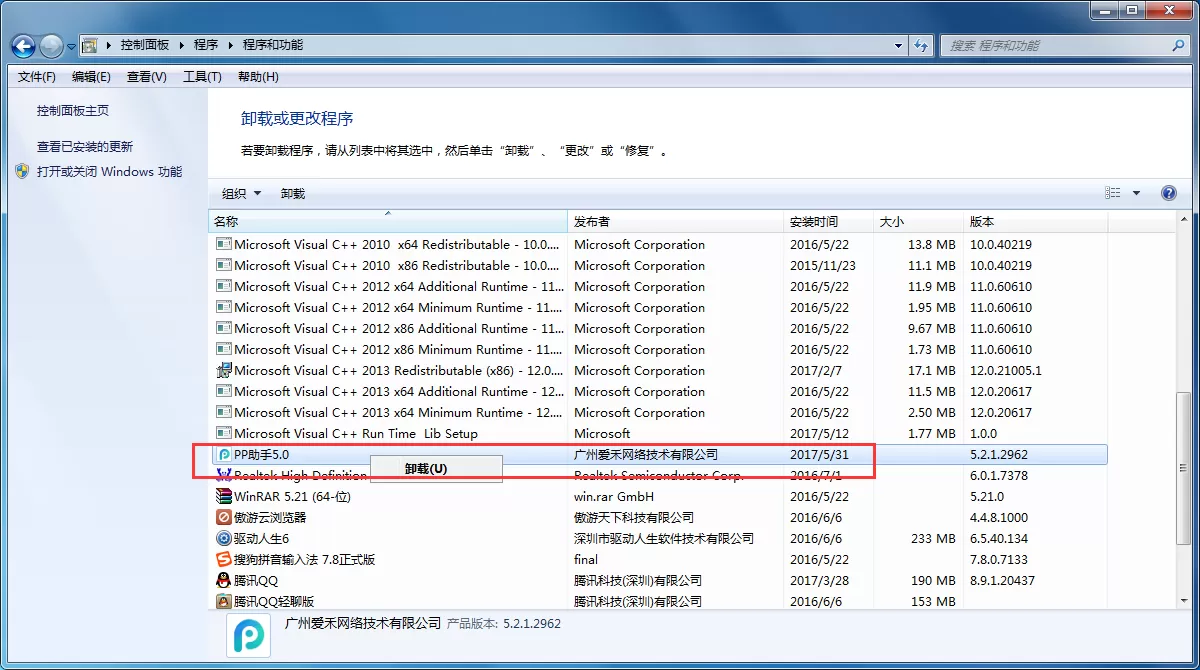Click icon of Visual C++ Run Time Lib Setup
The image size is (1200, 670).
pyautogui.click(x=225, y=433)
